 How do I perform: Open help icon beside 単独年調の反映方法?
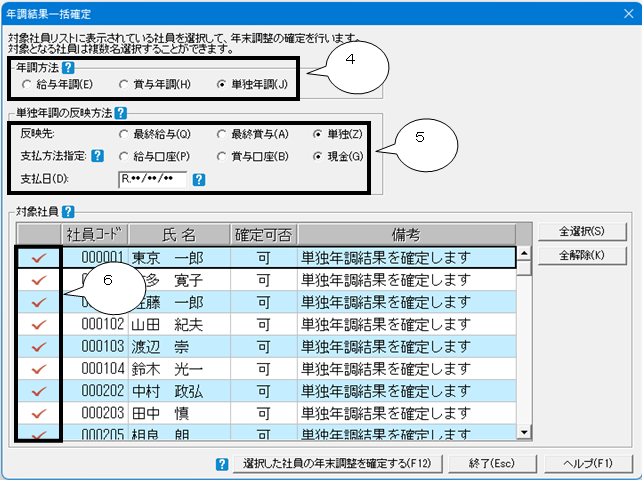(x=121, y=113)
